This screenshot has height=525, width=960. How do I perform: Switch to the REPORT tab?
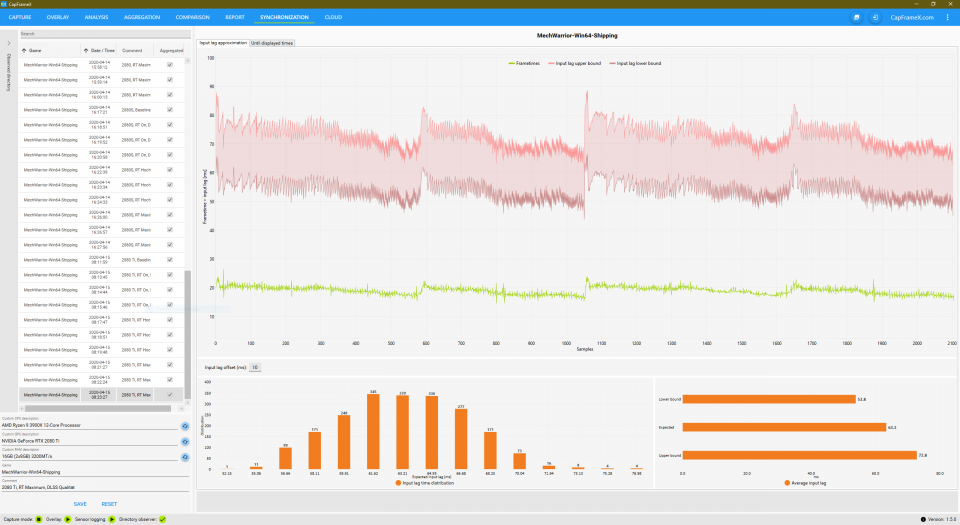tap(235, 17)
